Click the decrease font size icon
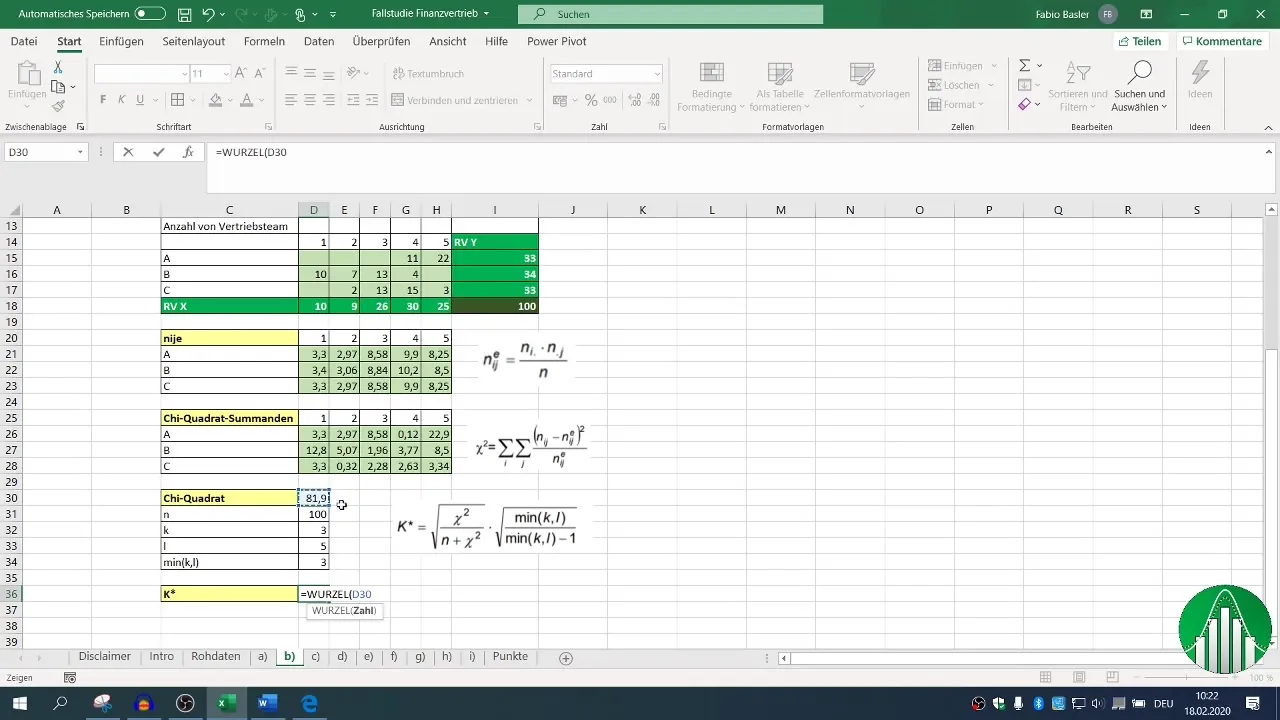 (261, 74)
